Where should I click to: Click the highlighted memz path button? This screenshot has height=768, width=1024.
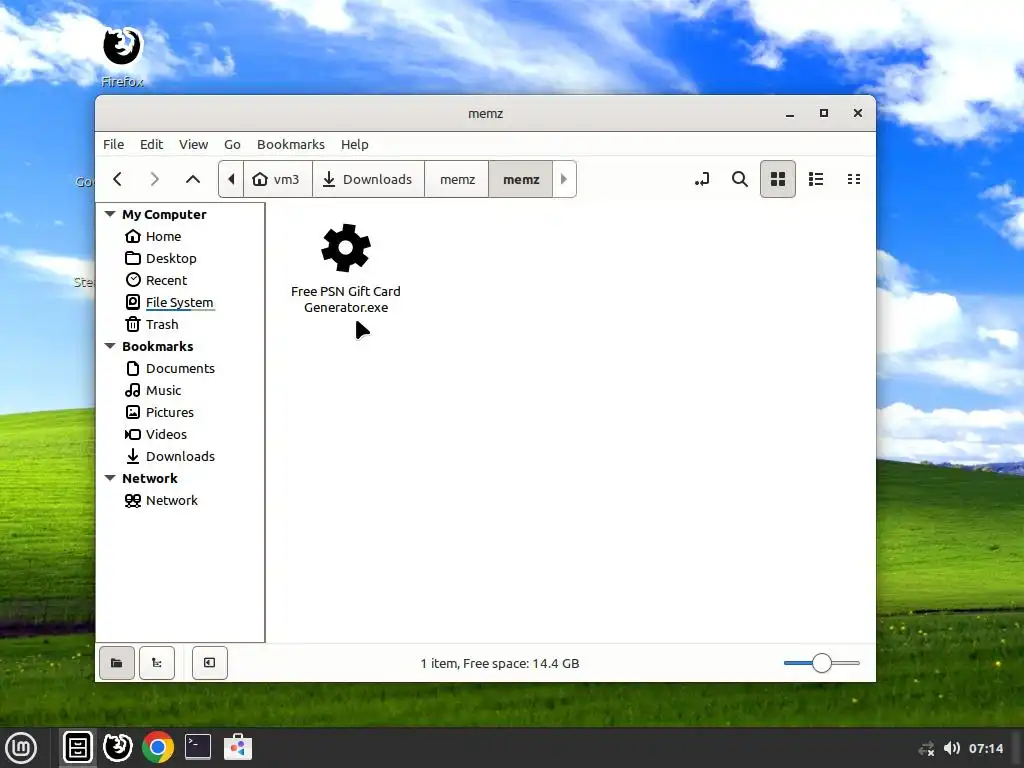pos(521,179)
